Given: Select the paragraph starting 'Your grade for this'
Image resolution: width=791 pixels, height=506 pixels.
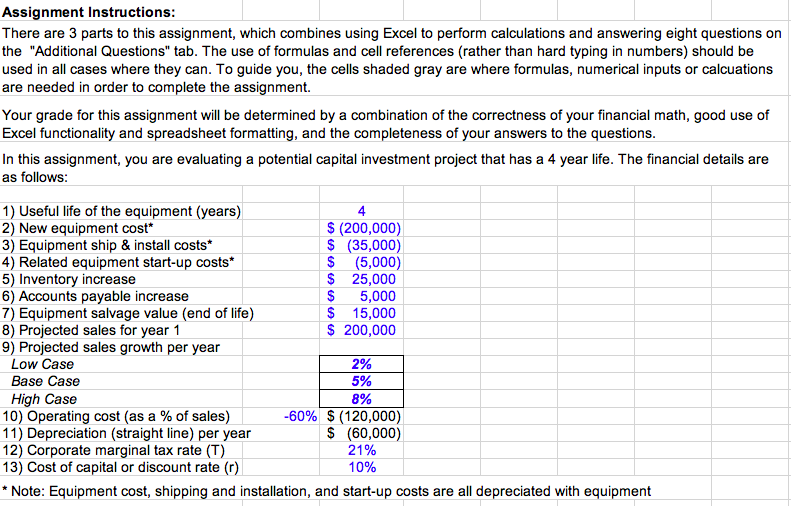Looking at the screenshot, I should [x=385, y=124].
